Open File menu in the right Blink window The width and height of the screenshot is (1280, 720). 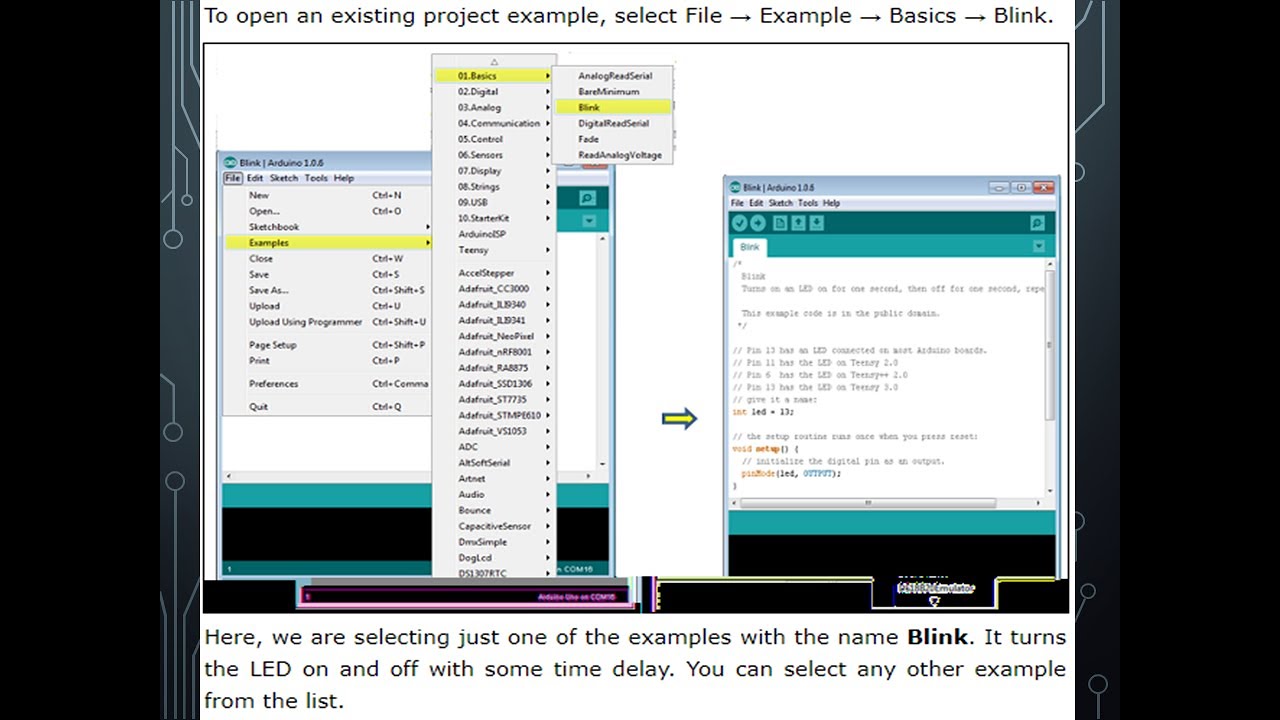[737, 203]
